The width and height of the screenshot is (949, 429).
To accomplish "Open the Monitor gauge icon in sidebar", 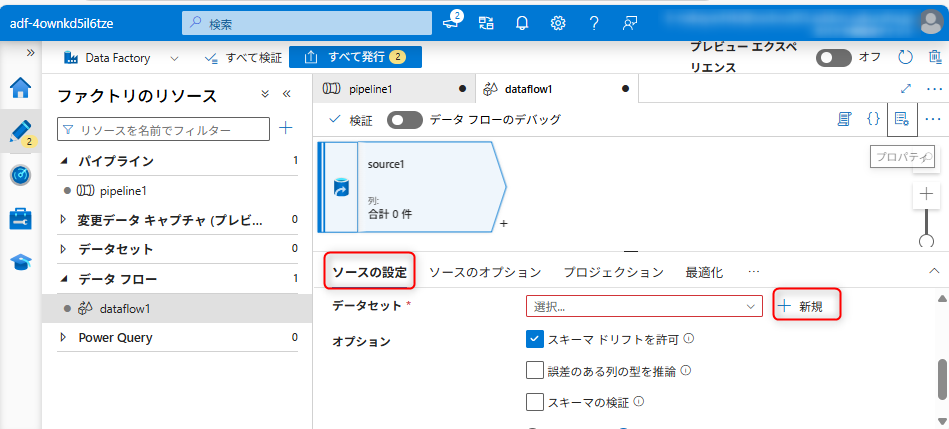I will pyautogui.click(x=20, y=175).
